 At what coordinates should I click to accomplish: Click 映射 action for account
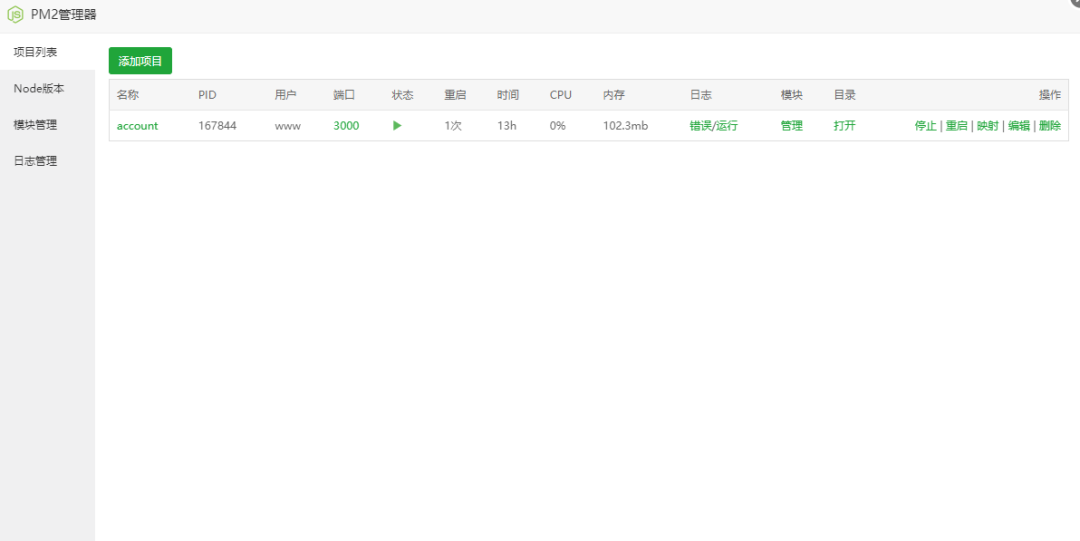click(x=988, y=126)
